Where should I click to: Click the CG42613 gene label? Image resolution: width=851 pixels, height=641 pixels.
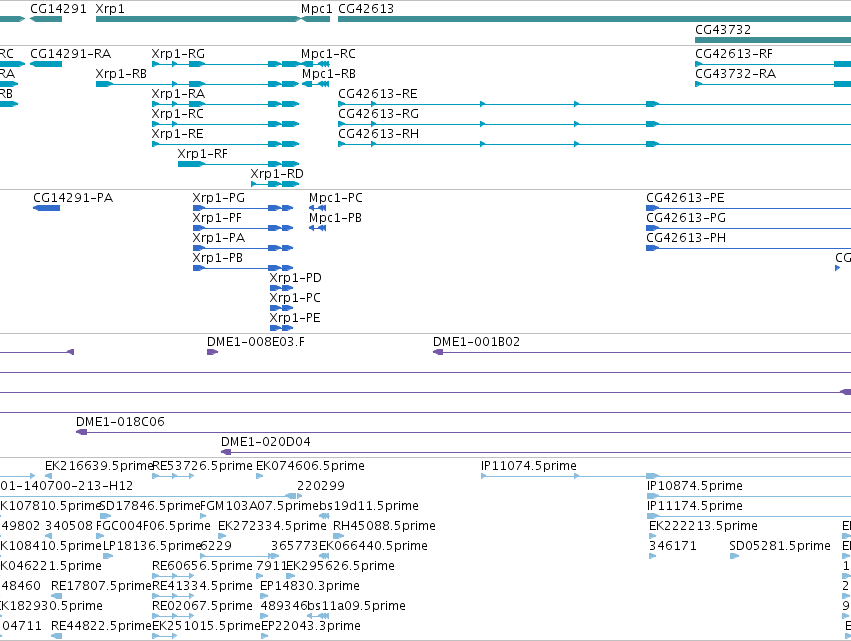366,9
